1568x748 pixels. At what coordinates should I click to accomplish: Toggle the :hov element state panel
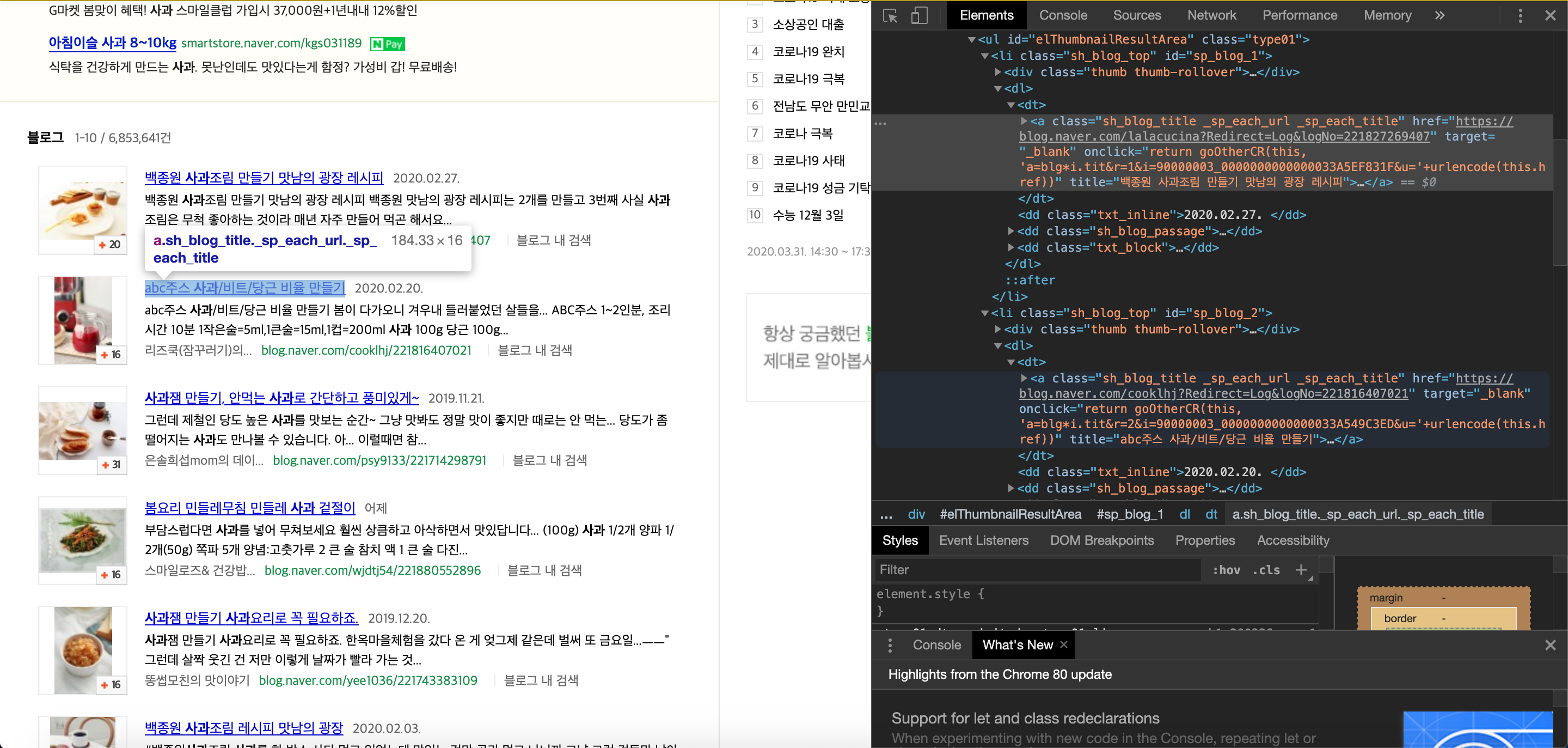[x=1226, y=570]
